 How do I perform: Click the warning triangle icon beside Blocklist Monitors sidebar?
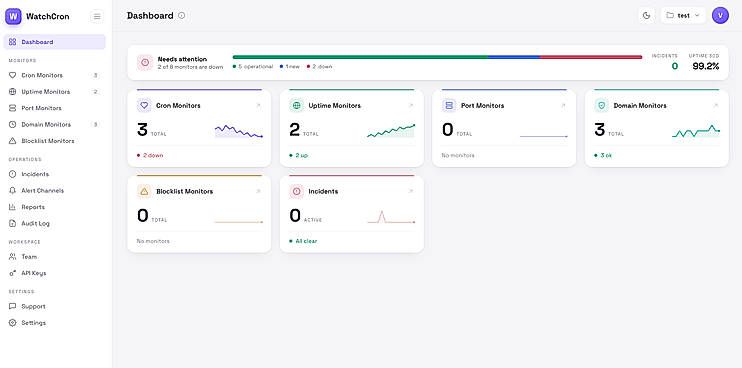13,141
